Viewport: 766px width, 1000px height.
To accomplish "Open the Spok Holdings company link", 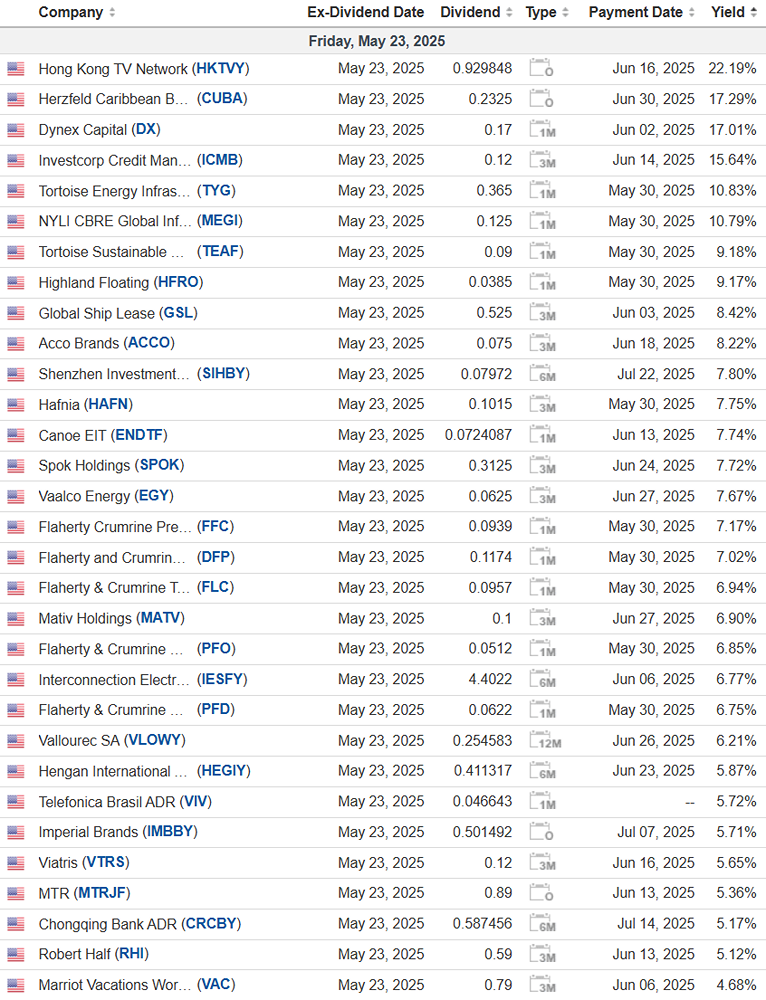I will 84,465.
